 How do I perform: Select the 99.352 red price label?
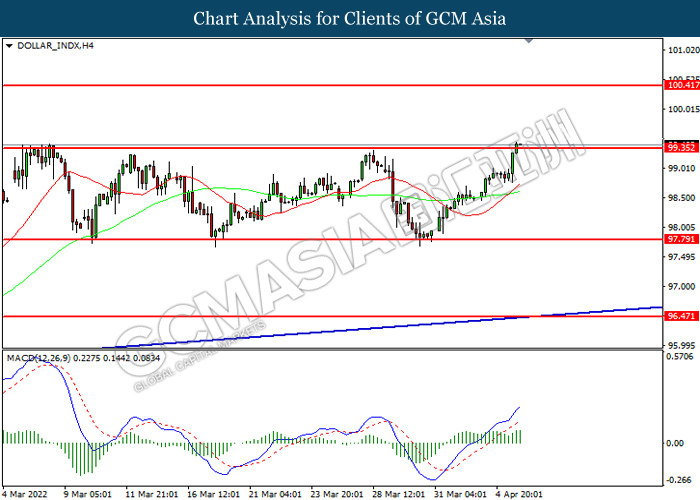click(x=682, y=147)
